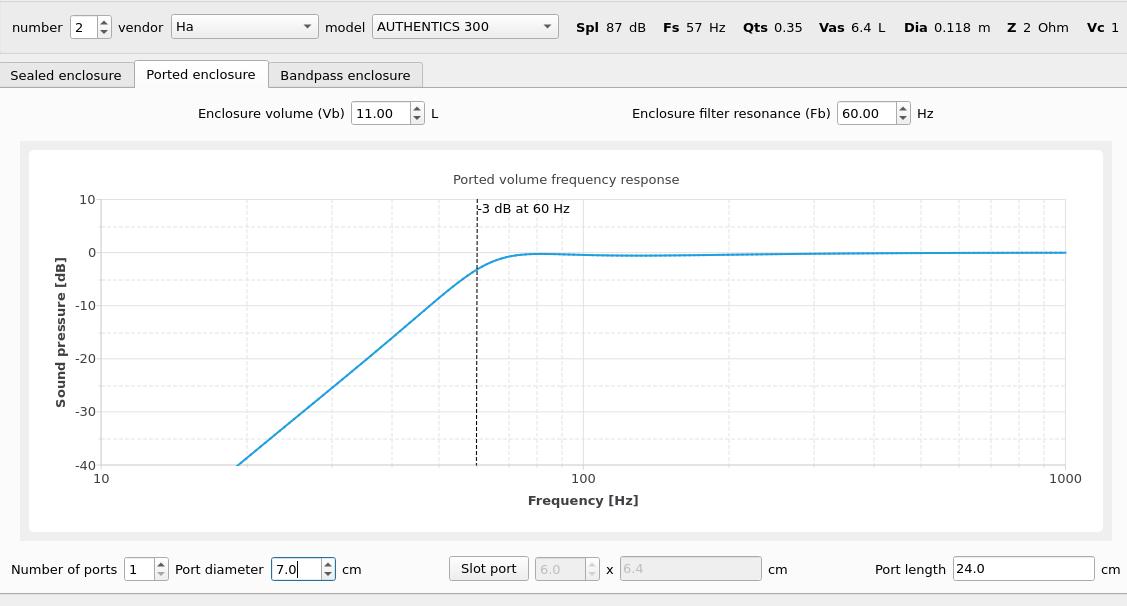Decrease Enclosure filter resonance (Fb) value
Viewport: 1127px width, 606px height.
[x=903, y=118]
